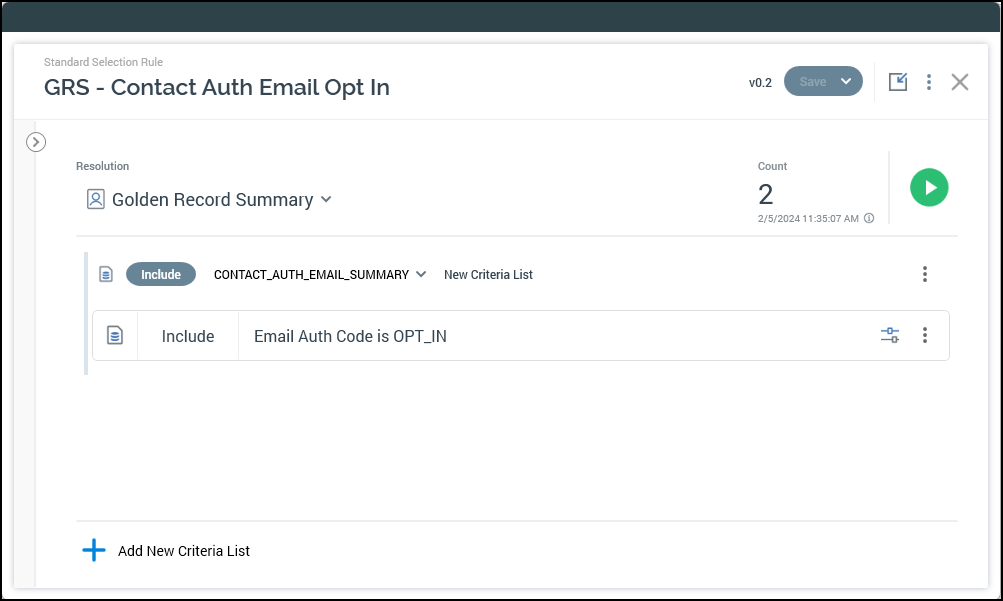Expand the Save button dropdown arrow
Screen dimensions: 1003x601
click(x=847, y=82)
